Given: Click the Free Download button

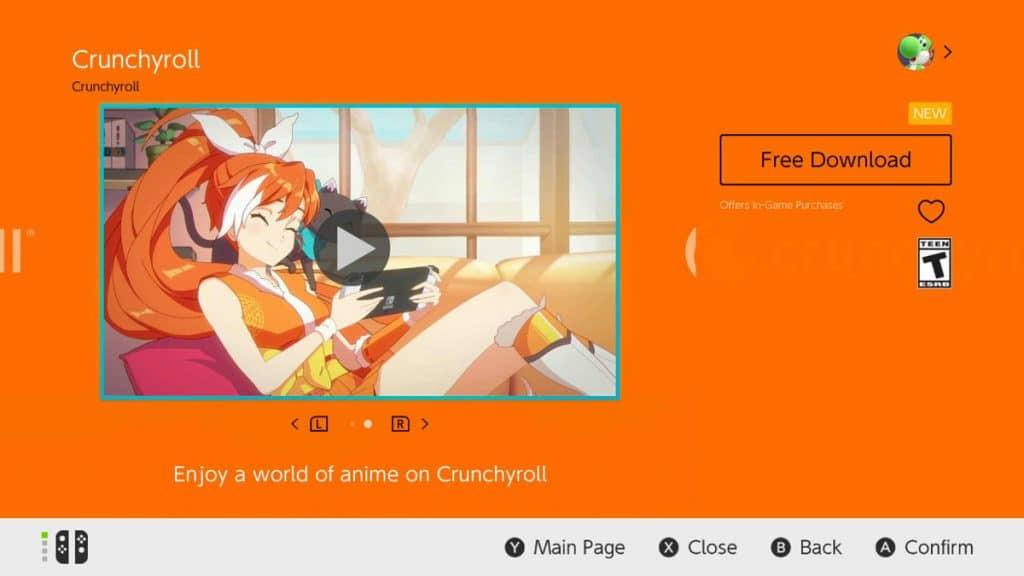Looking at the screenshot, I should tap(835, 159).
